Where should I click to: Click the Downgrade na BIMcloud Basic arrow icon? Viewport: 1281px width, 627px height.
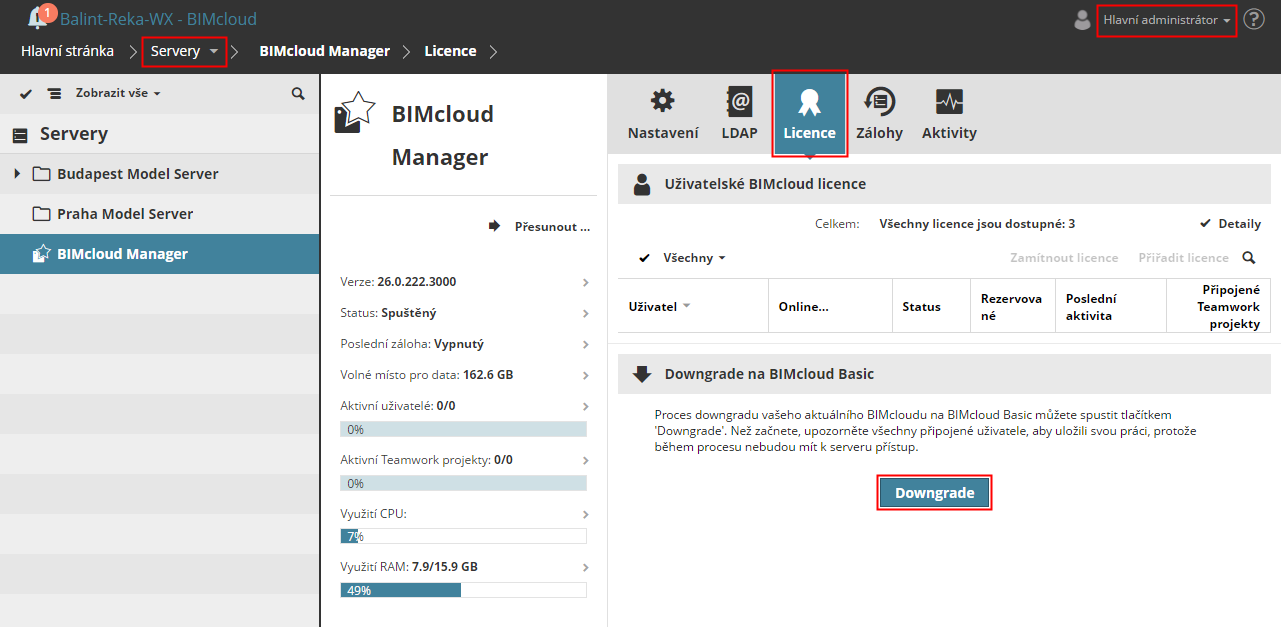tap(642, 375)
